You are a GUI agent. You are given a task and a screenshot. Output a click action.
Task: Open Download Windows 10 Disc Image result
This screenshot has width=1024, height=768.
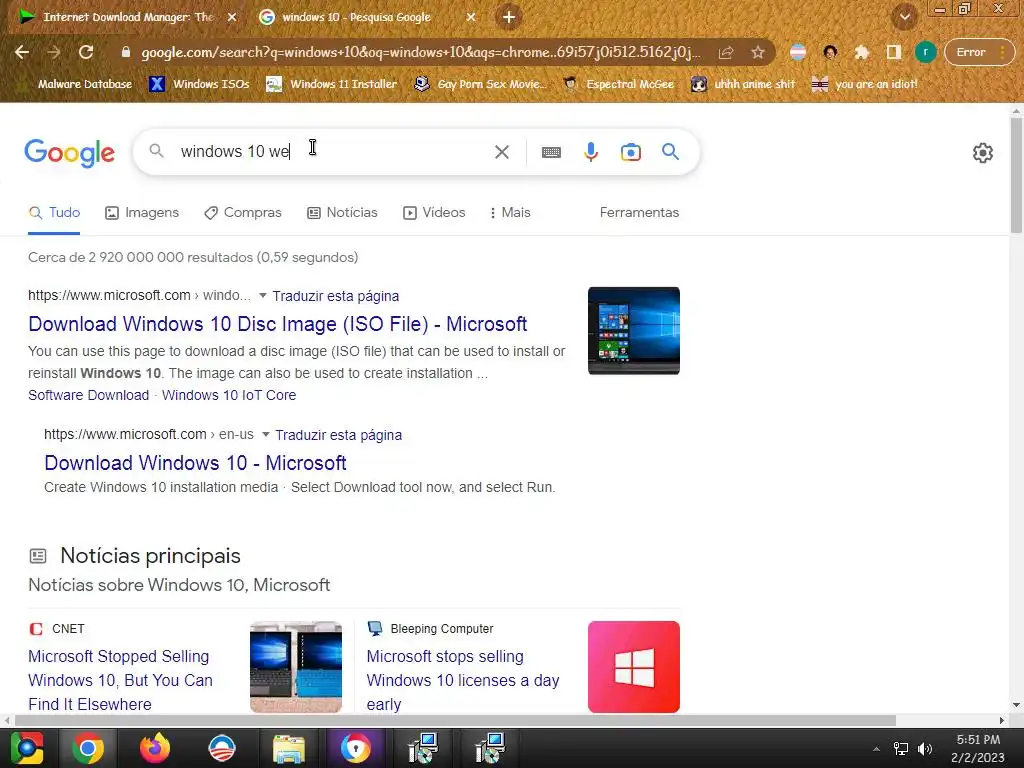(x=278, y=324)
